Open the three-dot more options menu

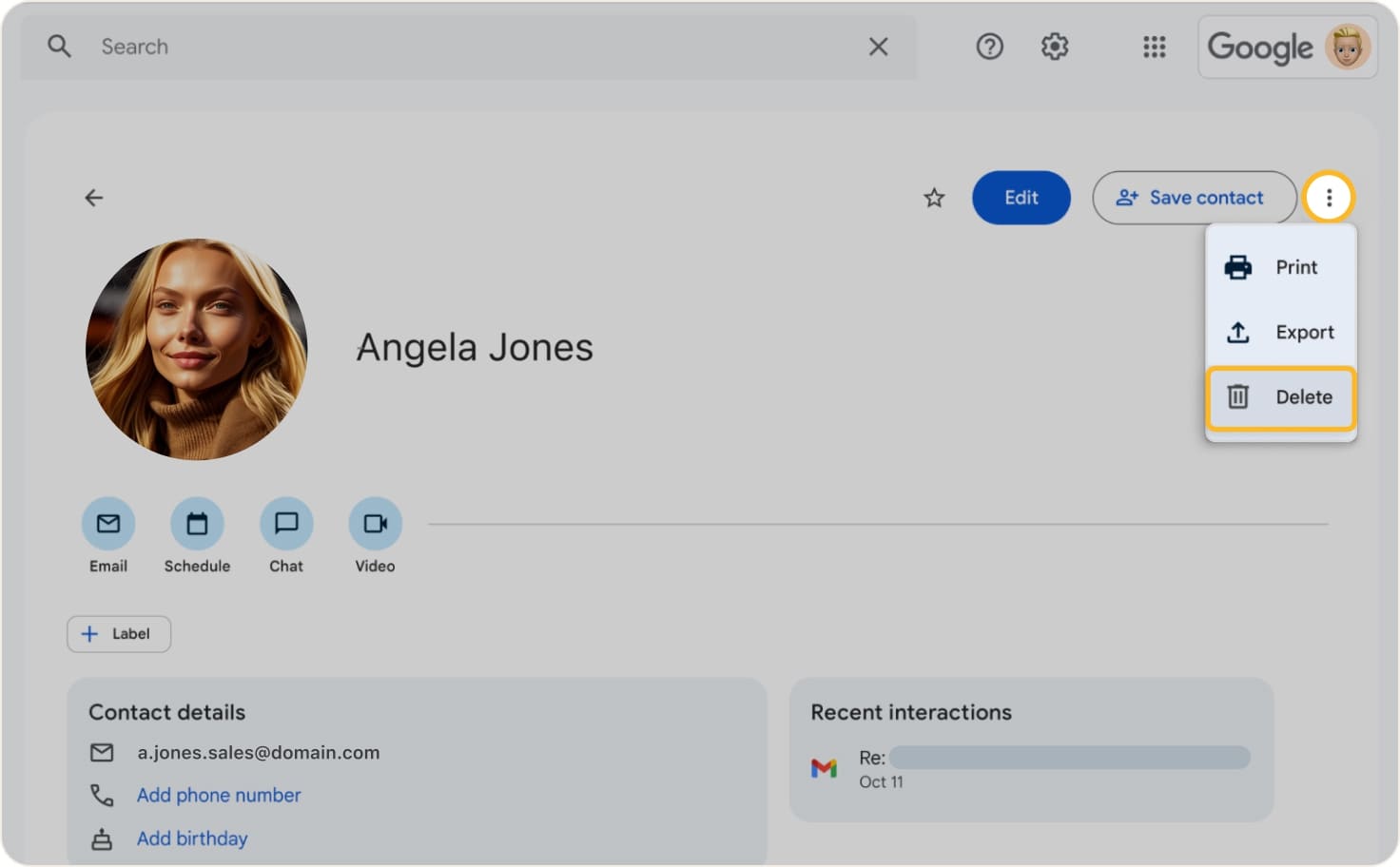tap(1330, 197)
